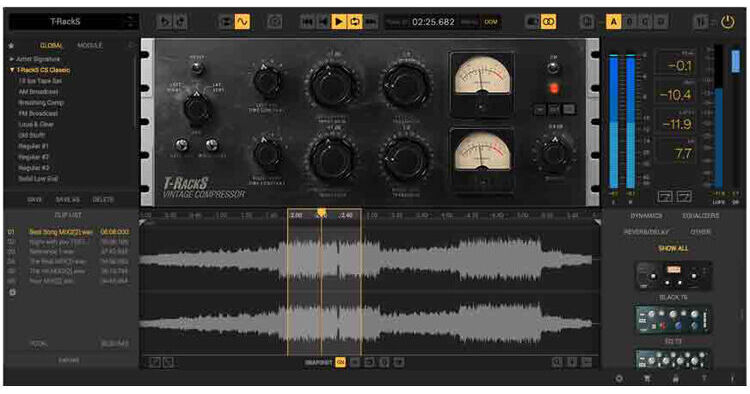This screenshot has height=394, width=750.
Task: Adjust the lower-right threshold knob
Action: 406,159
